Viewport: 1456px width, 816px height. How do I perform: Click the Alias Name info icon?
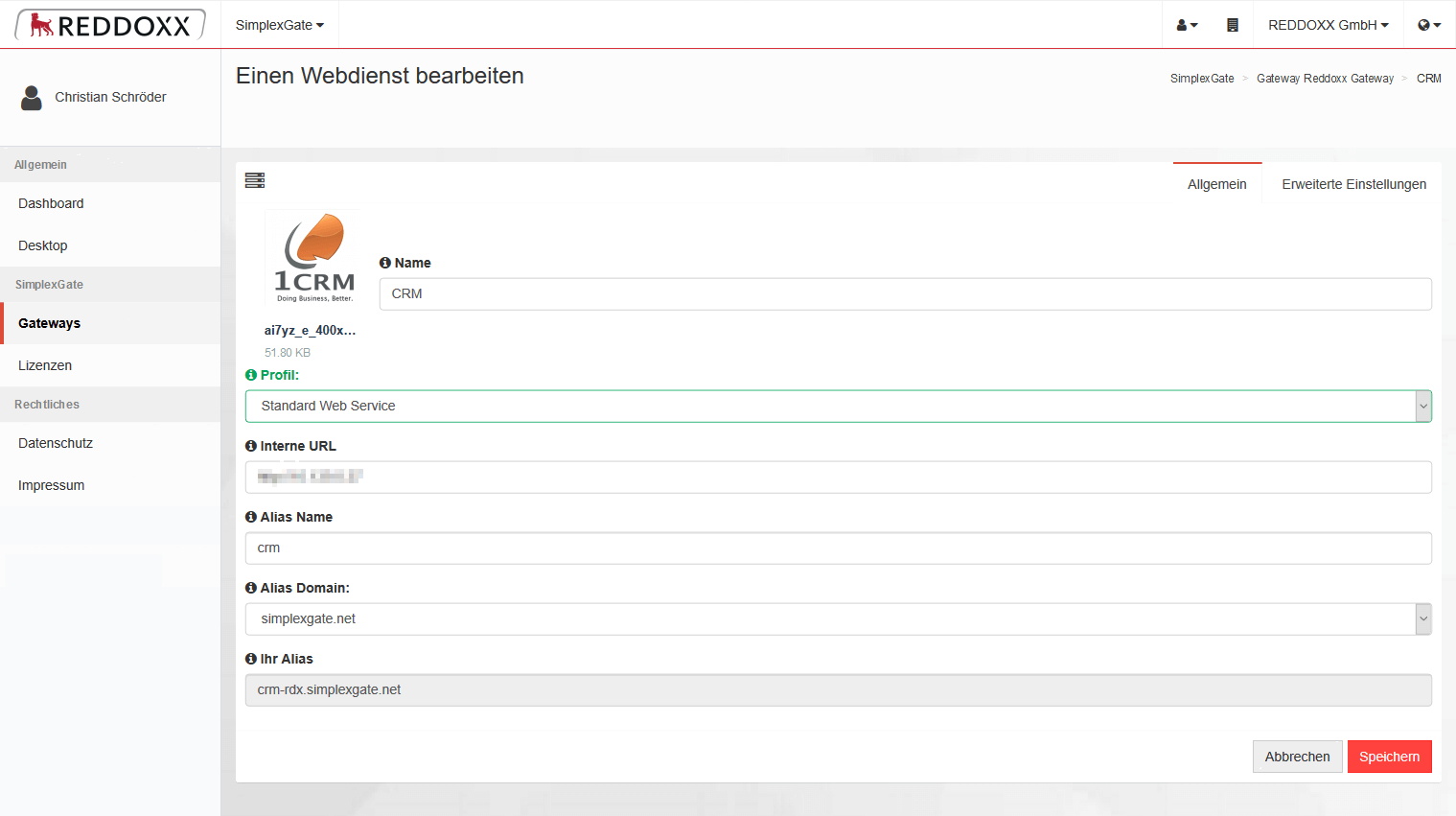[x=251, y=517]
